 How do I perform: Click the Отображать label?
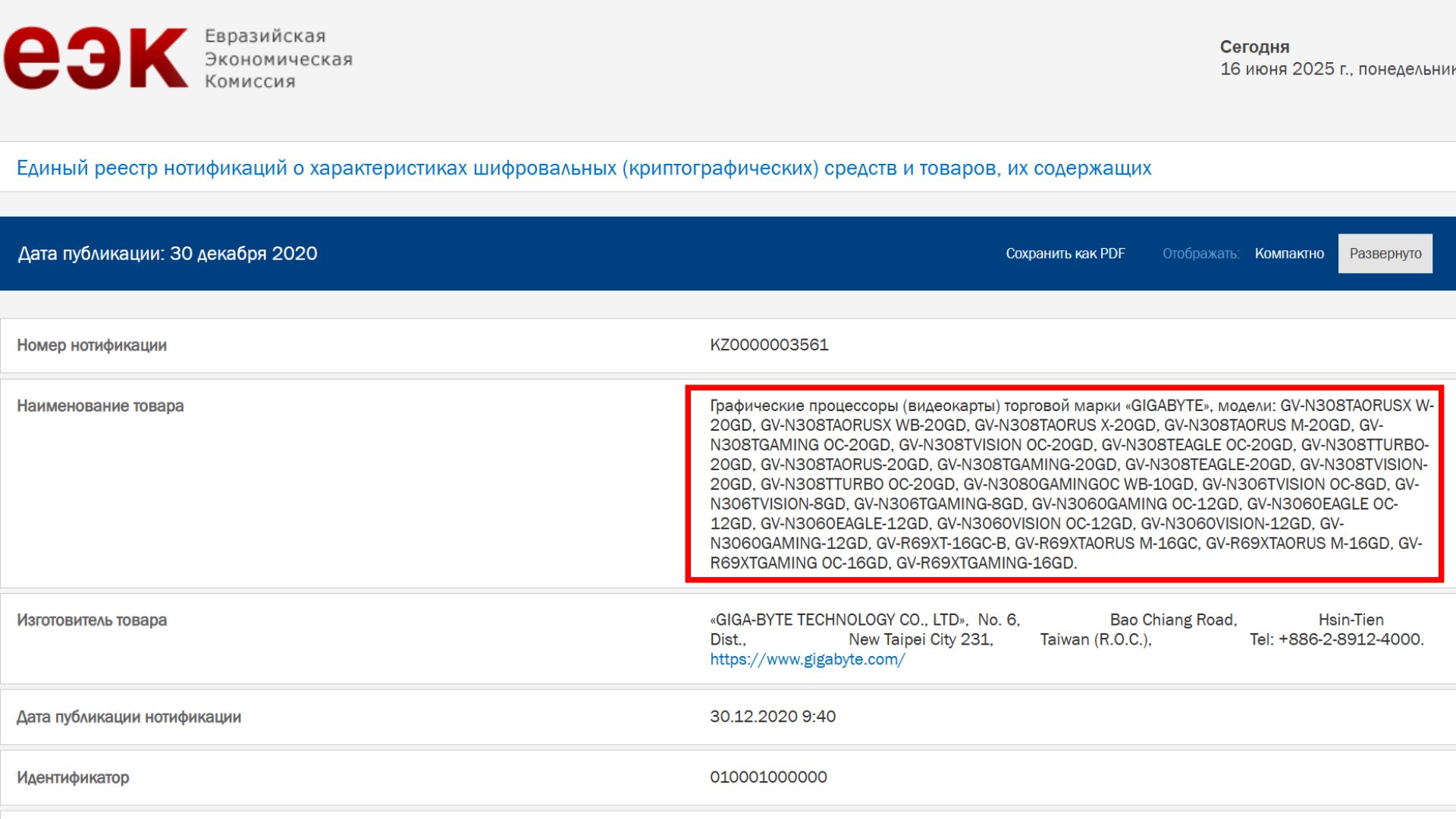click(x=1200, y=253)
